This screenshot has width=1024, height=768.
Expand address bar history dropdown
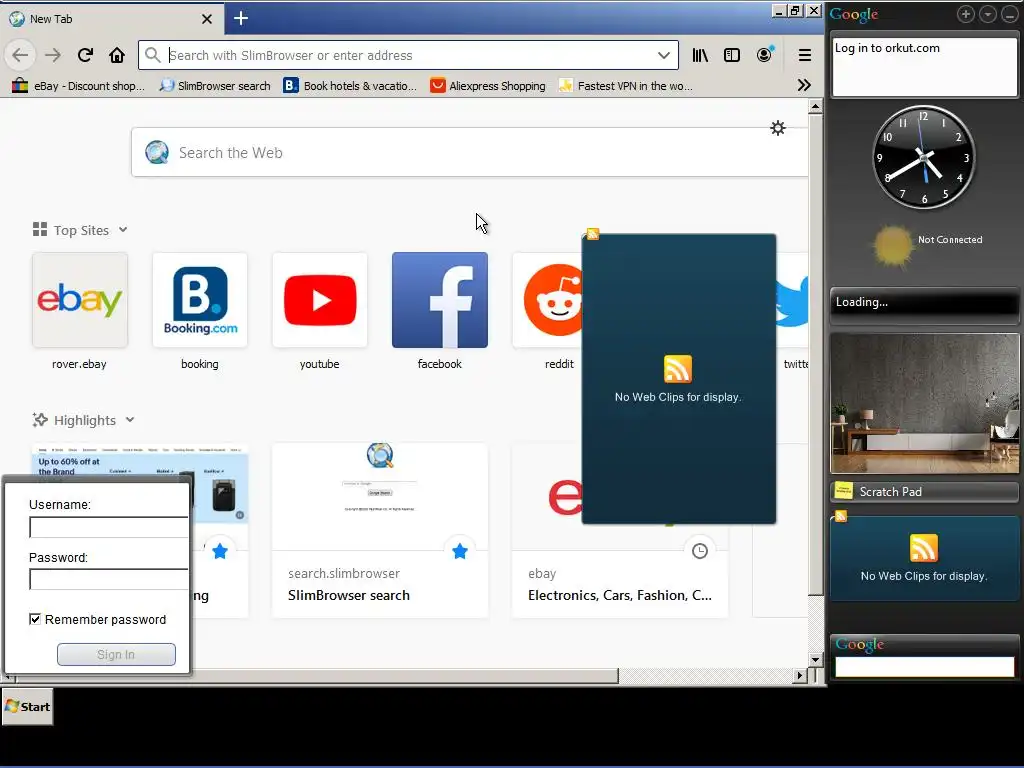(664, 56)
